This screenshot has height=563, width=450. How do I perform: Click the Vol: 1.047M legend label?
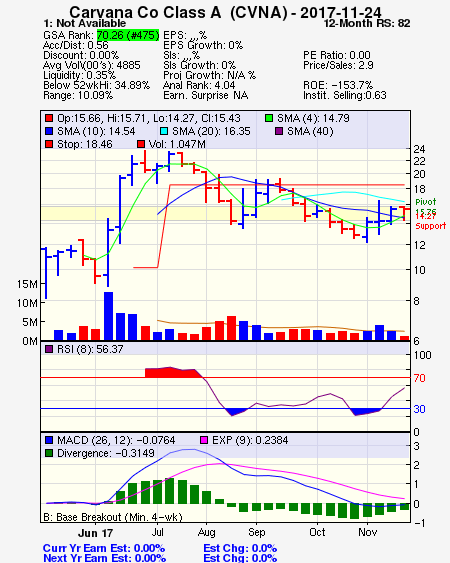click(177, 144)
